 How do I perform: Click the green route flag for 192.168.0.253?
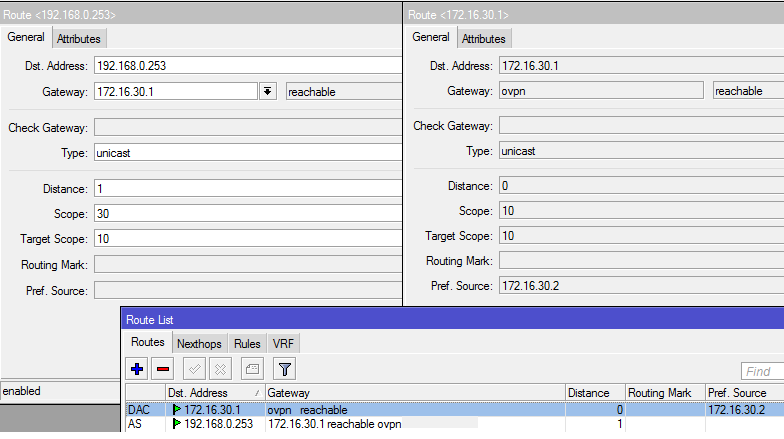177,424
